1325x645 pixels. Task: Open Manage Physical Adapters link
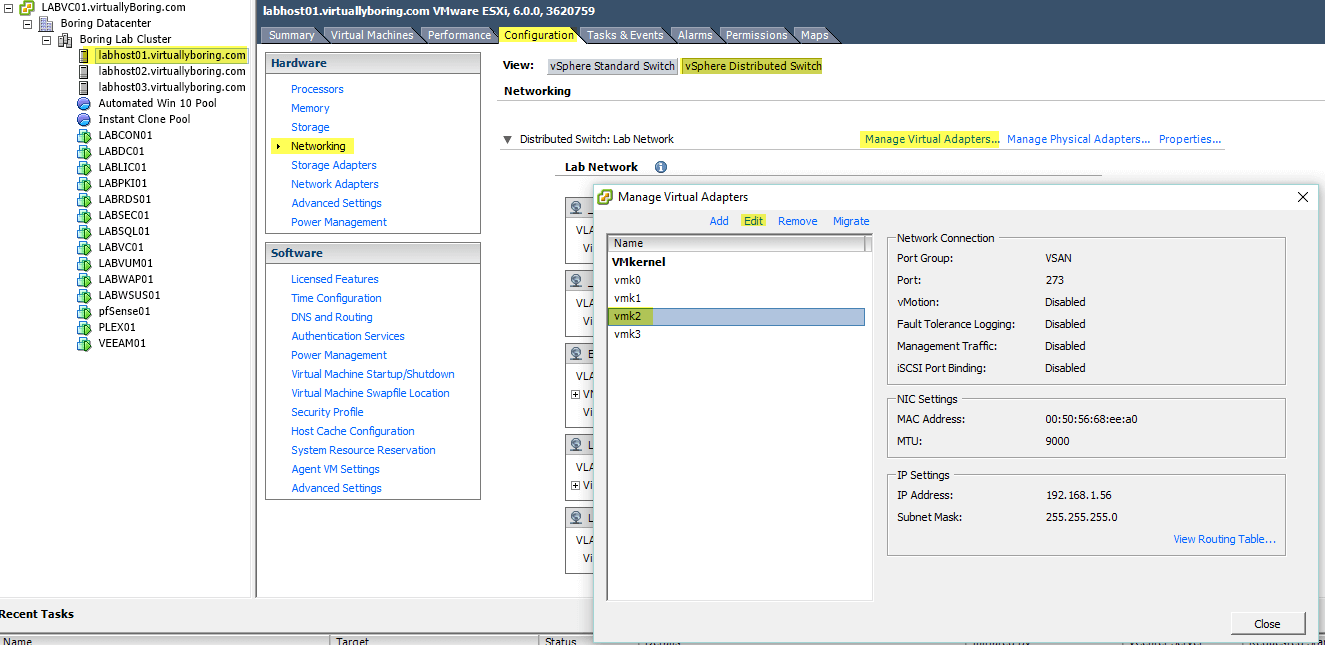point(1078,139)
